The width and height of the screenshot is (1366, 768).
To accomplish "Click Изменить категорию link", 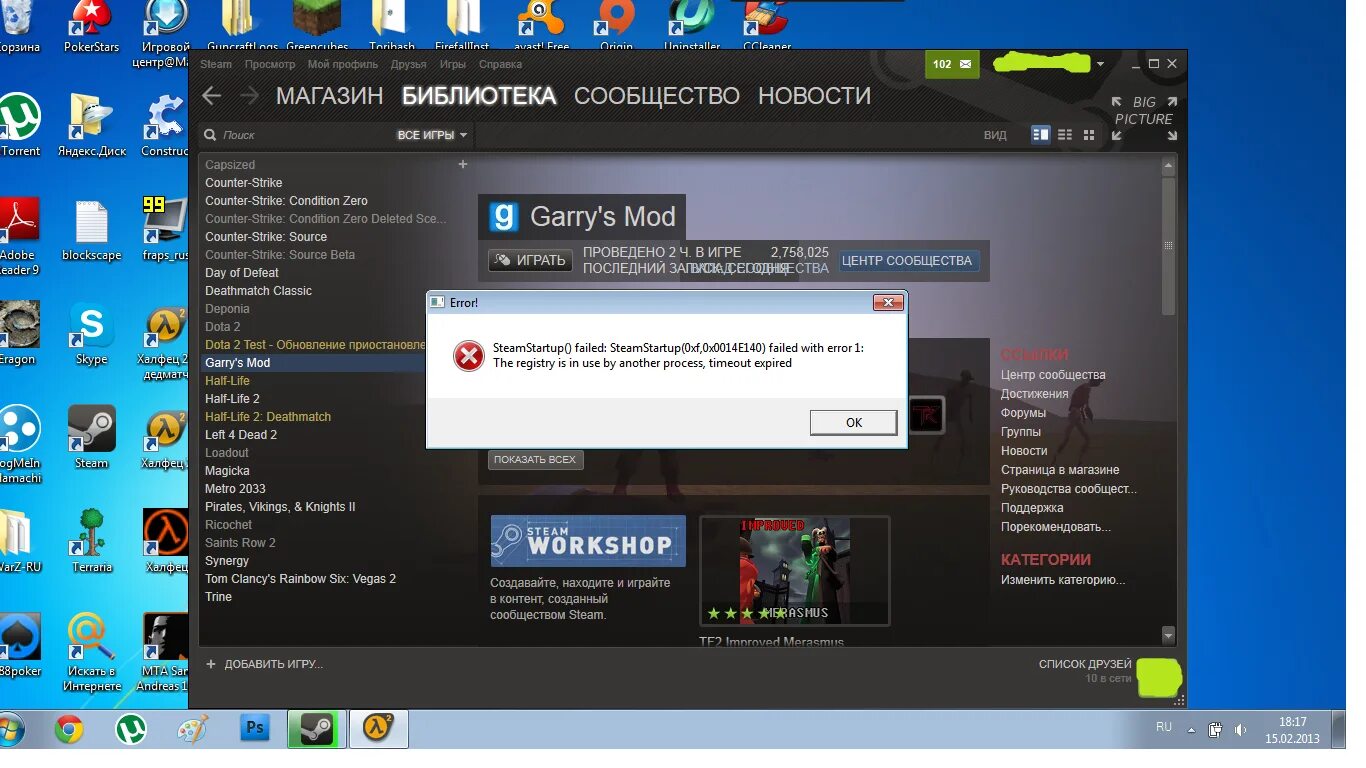I will click(1063, 580).
